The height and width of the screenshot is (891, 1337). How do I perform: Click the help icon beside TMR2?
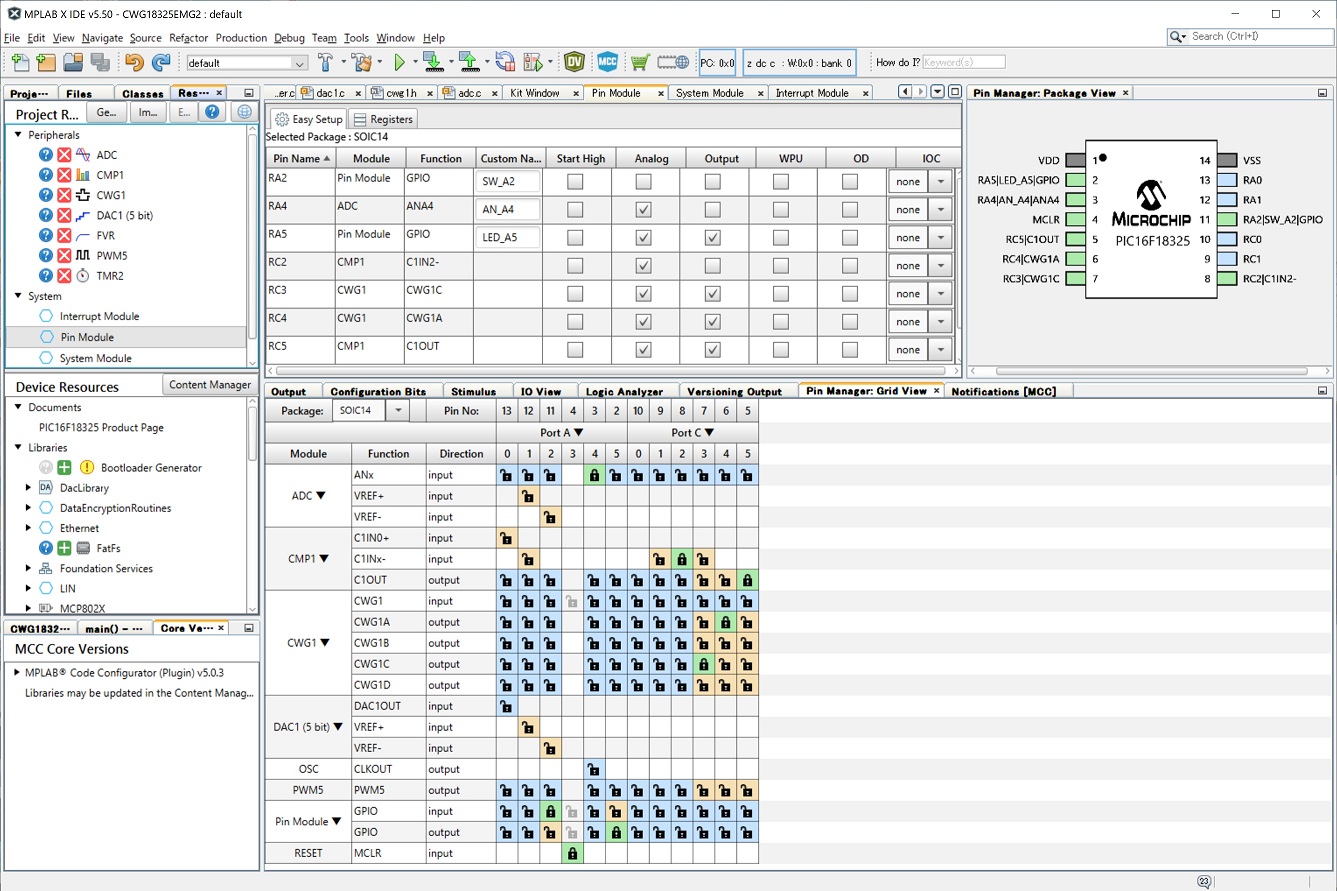click(x=46, y=275)
